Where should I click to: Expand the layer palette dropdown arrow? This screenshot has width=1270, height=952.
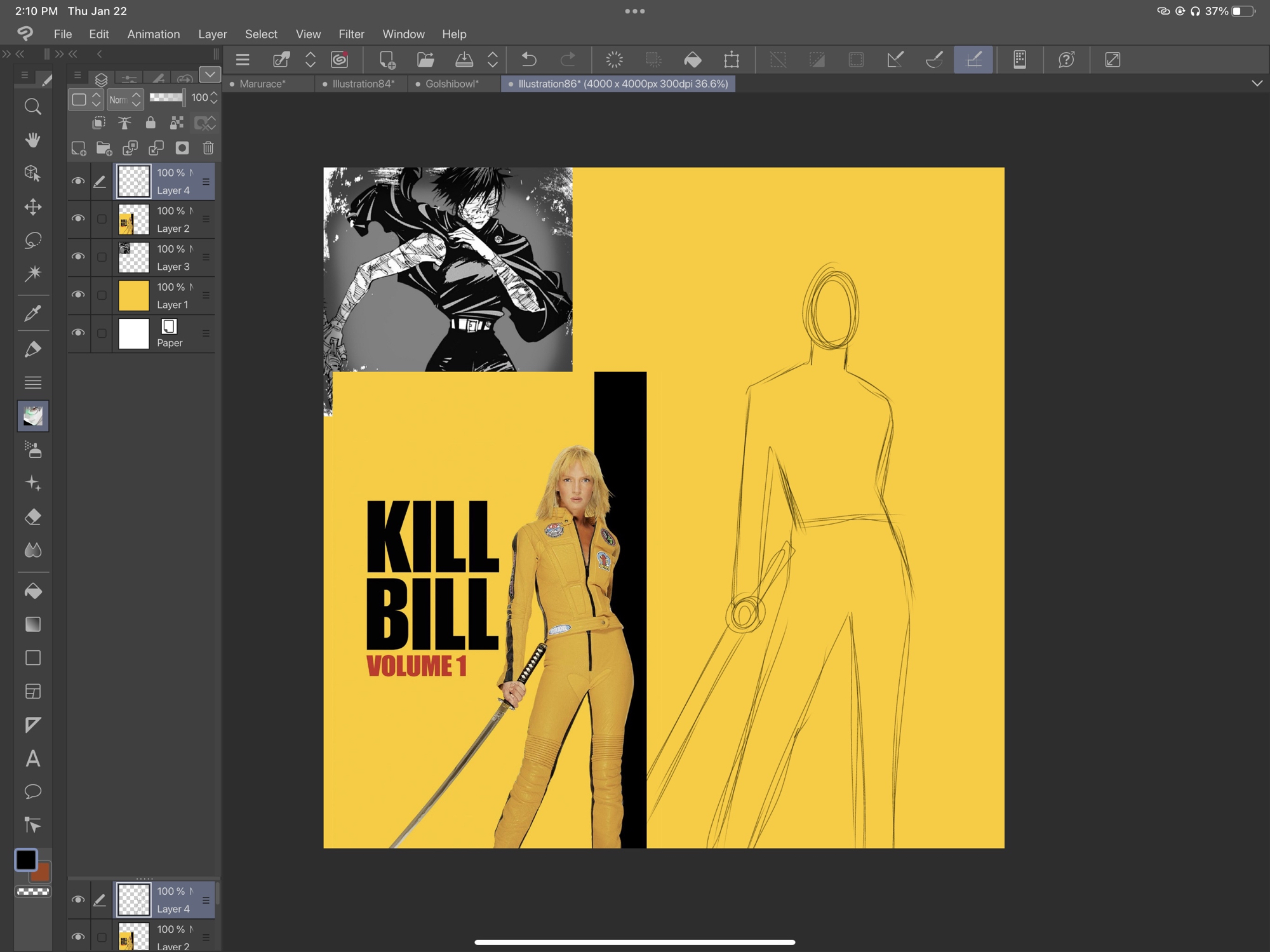click(210, 75)
